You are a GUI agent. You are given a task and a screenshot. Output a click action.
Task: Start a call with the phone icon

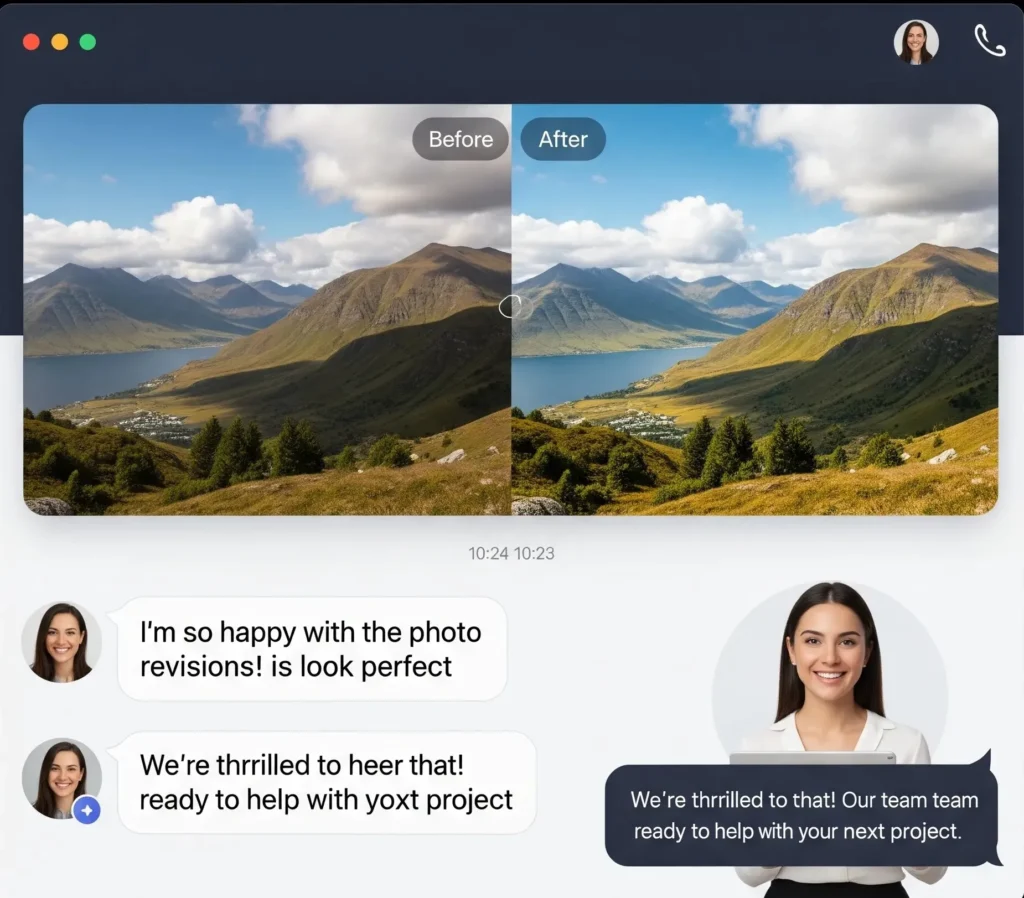[989, 41]
